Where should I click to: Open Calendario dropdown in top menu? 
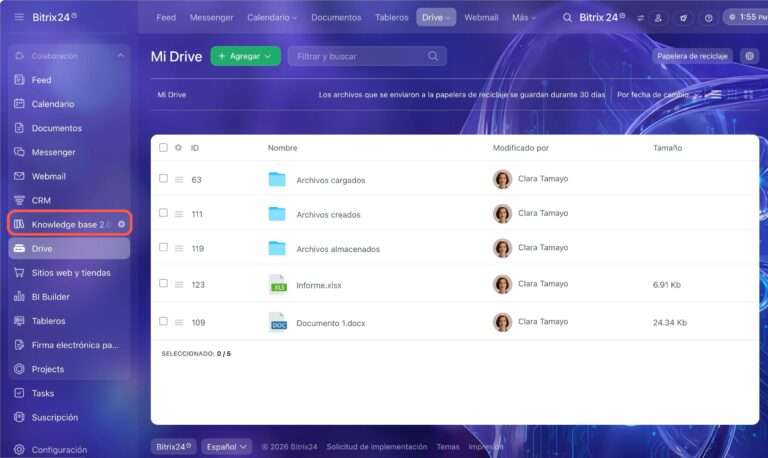tap(272, 18)
